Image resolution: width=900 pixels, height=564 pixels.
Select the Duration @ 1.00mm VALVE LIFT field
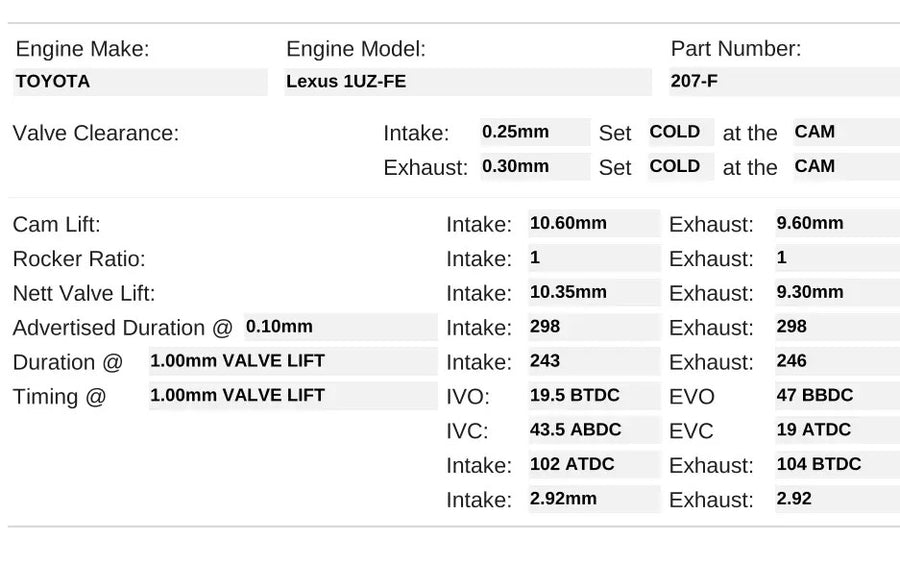(x=292, y=361)
